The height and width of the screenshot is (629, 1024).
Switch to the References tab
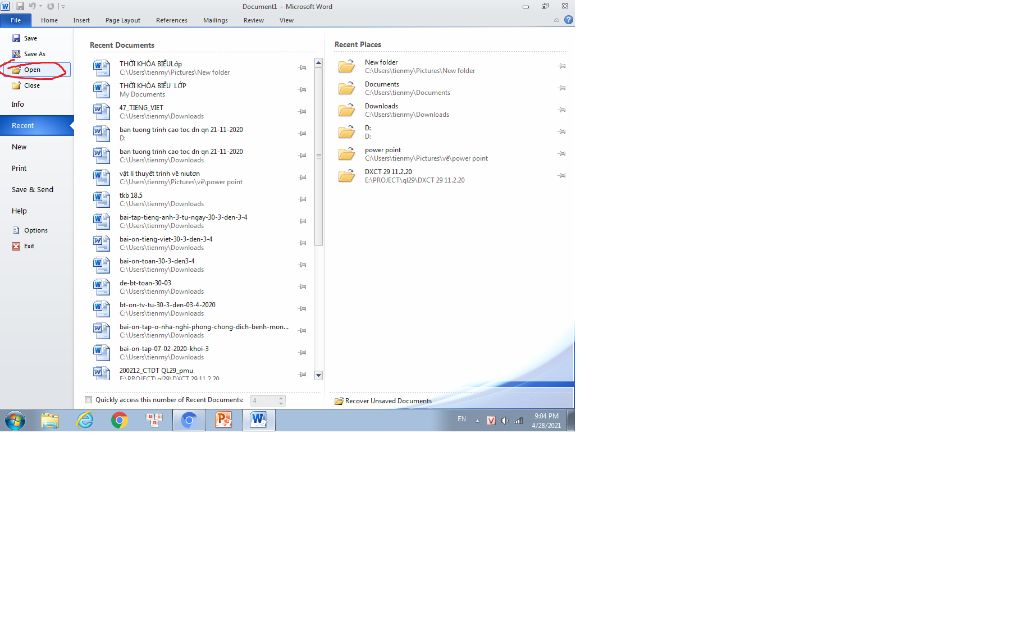[x=172, y=20]
